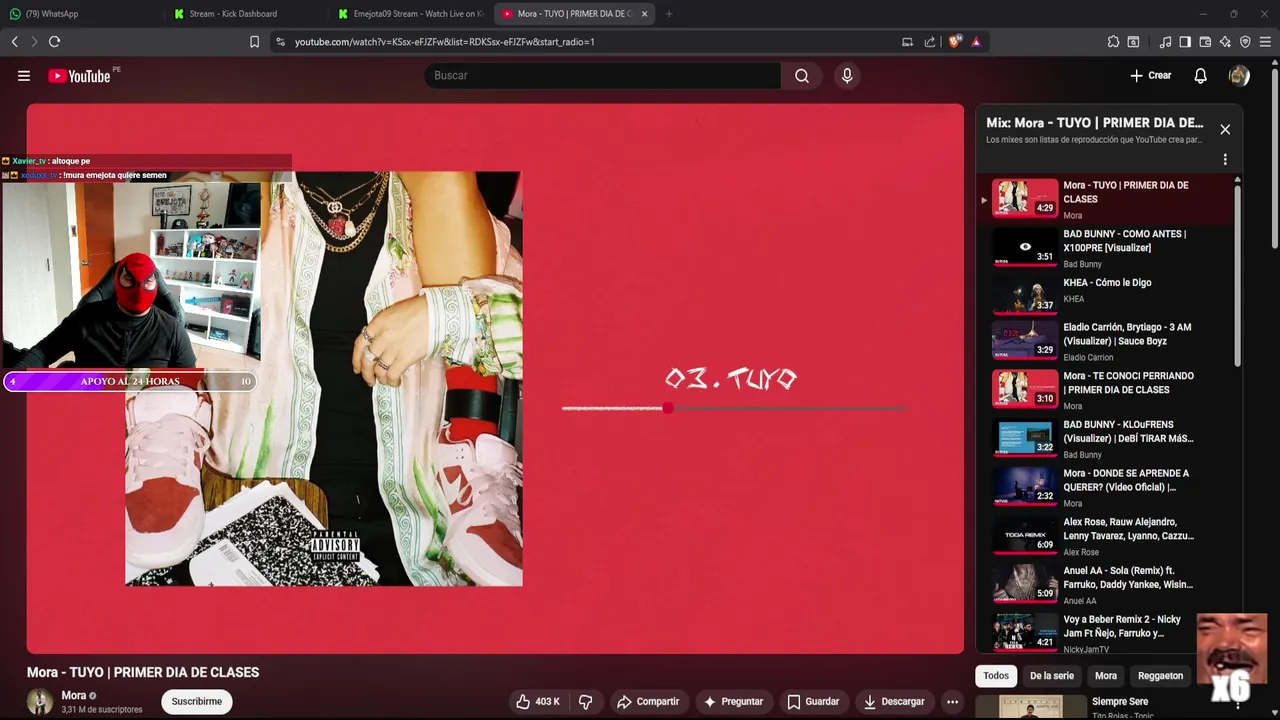Click the Crear button

coord(1151,76)
